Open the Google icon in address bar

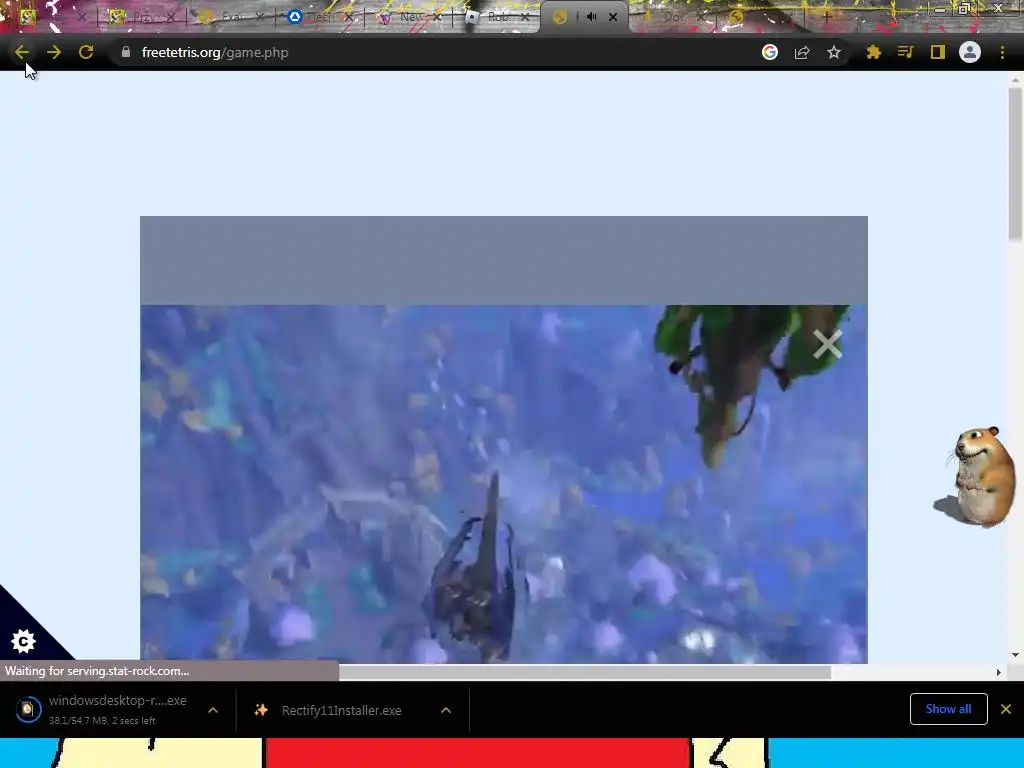[x=770, y=52]
